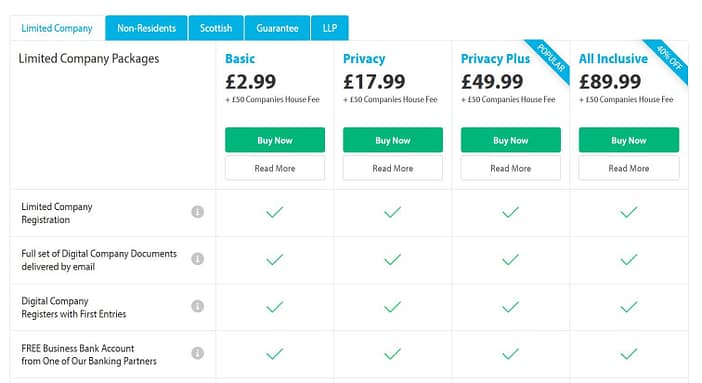Switch to the Non-Residents tab

146,28
